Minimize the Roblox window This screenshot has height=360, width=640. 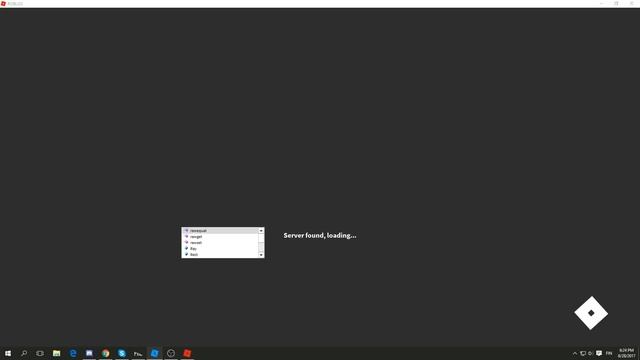tap(601, 3)
